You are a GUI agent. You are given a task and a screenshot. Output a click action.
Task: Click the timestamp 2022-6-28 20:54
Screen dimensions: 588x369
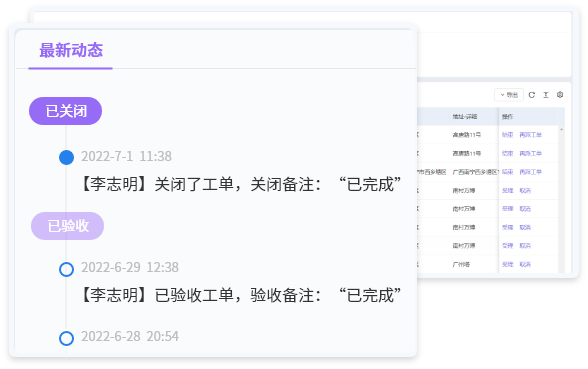point(130,336)
